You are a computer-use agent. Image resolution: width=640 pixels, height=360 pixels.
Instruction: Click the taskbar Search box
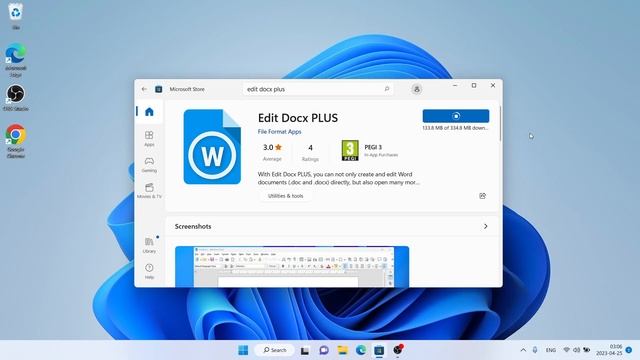(274, 350)
